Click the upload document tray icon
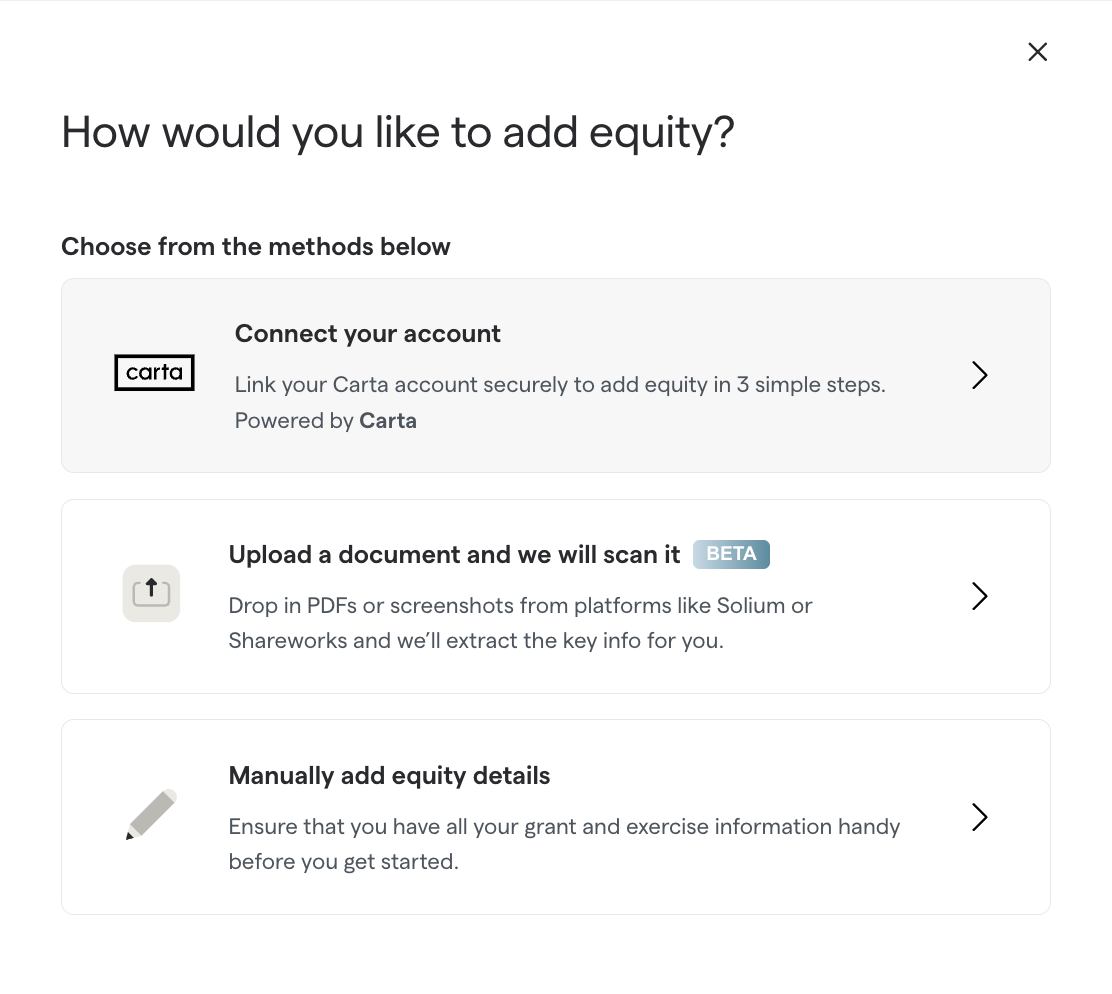The height and width of the screenshot is (994, 1112). (151, 593)
